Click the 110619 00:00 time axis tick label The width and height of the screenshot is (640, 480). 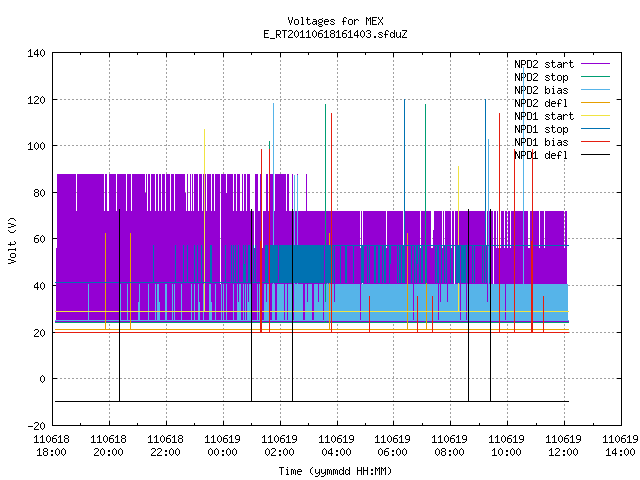(222, 446)
